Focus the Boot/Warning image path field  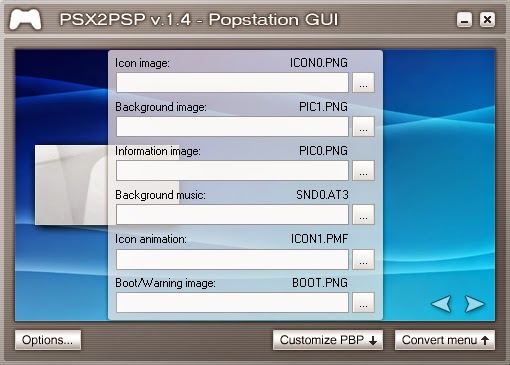(x=232, y=302)
